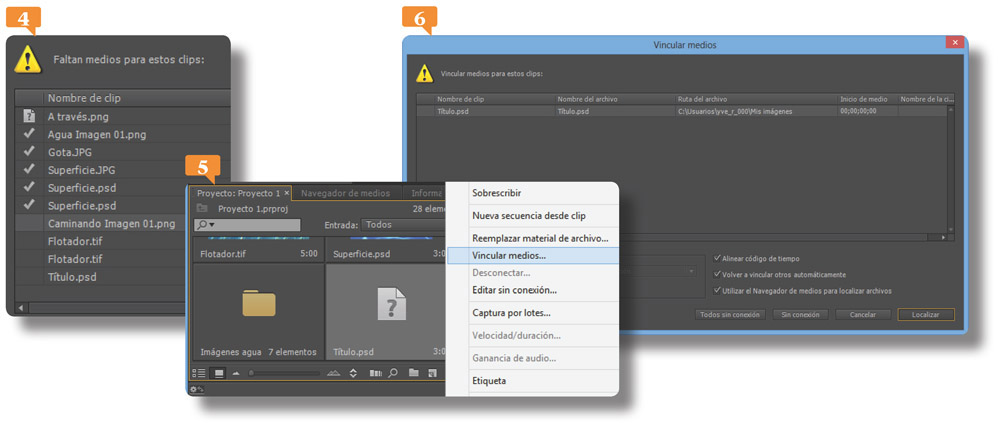
Task: Click the new item icon
Action: tap(432, 373)
